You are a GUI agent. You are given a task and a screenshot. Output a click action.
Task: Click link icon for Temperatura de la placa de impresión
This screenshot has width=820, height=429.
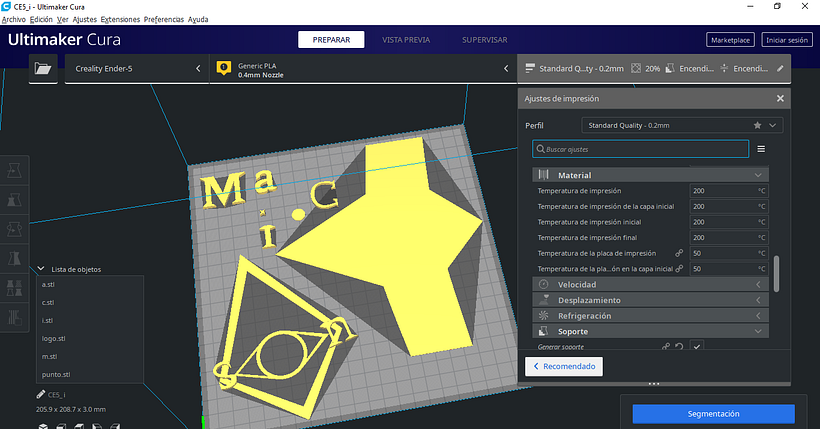point(679,253)
